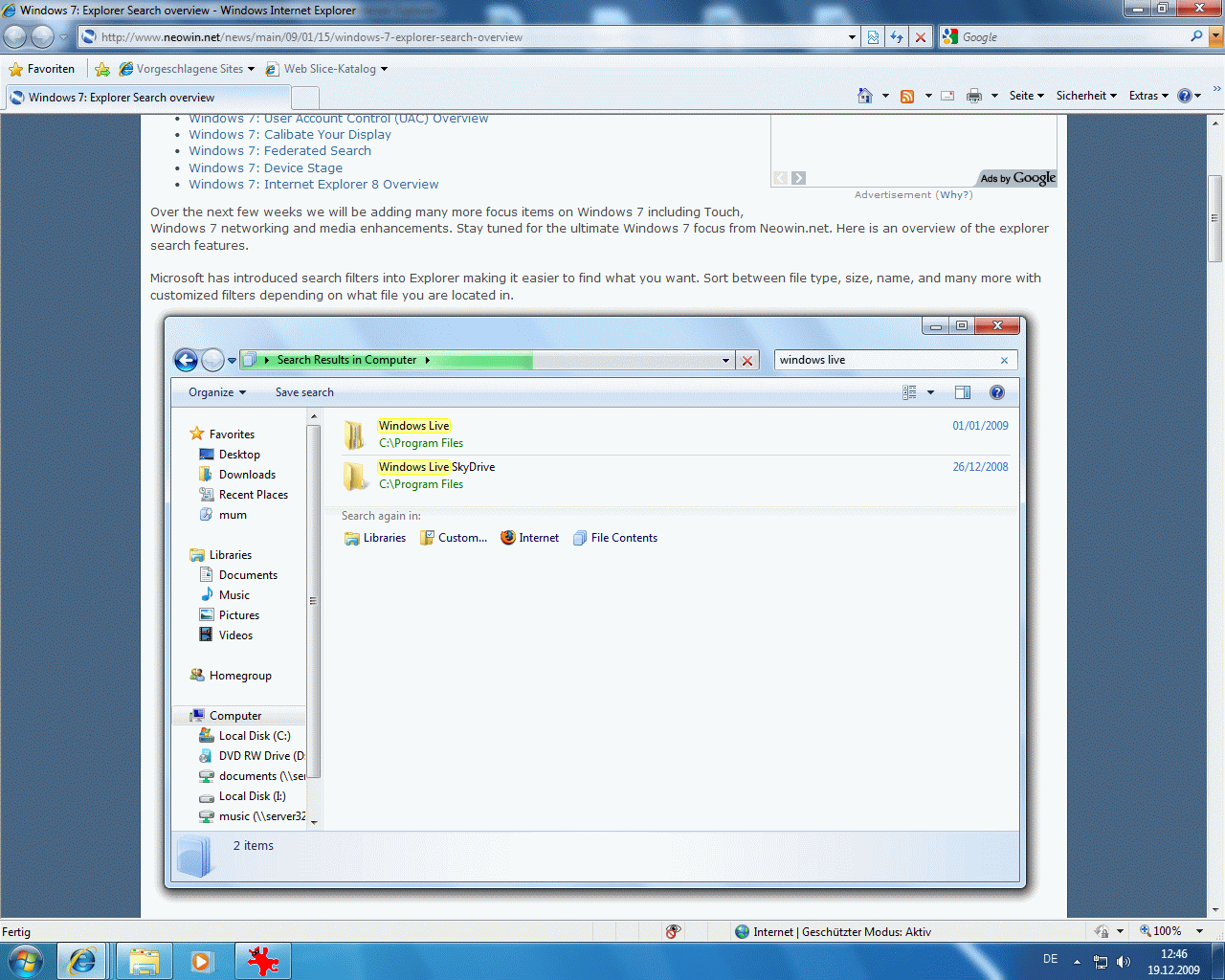Expand the Print button dropdown arrow

(994, 96)
